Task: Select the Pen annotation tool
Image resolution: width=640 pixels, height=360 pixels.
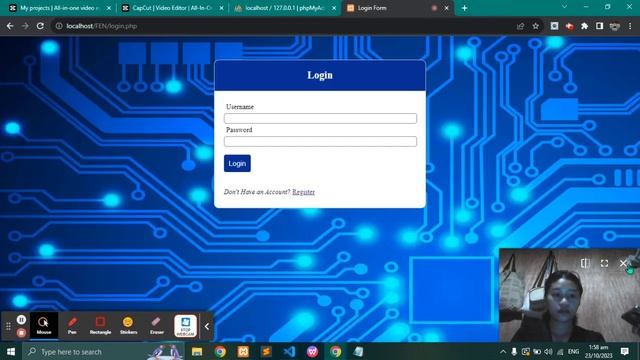Action: click(x=72, y=325)
